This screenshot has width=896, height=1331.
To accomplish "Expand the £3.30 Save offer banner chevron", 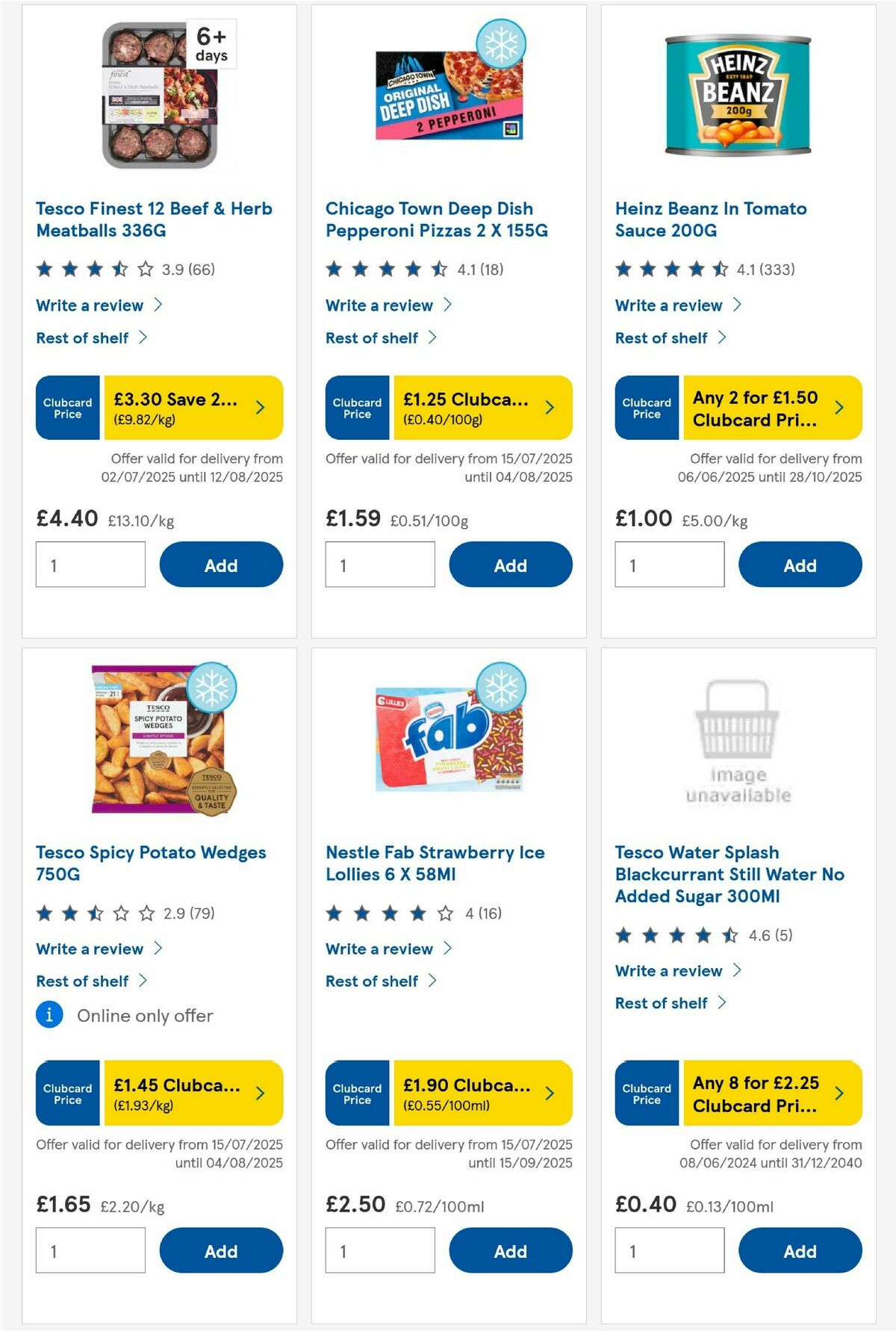I will (x=259, y=408).
